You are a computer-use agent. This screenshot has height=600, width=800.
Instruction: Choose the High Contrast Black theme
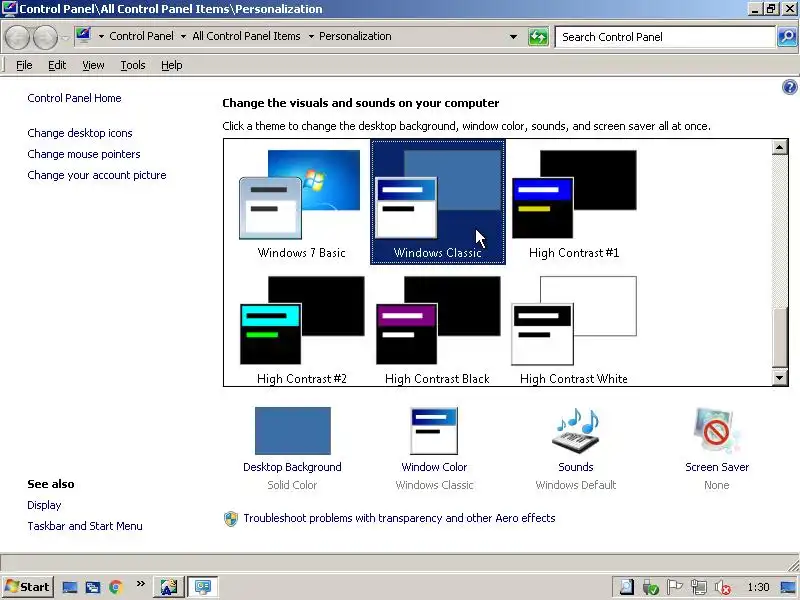coord(438,329)
